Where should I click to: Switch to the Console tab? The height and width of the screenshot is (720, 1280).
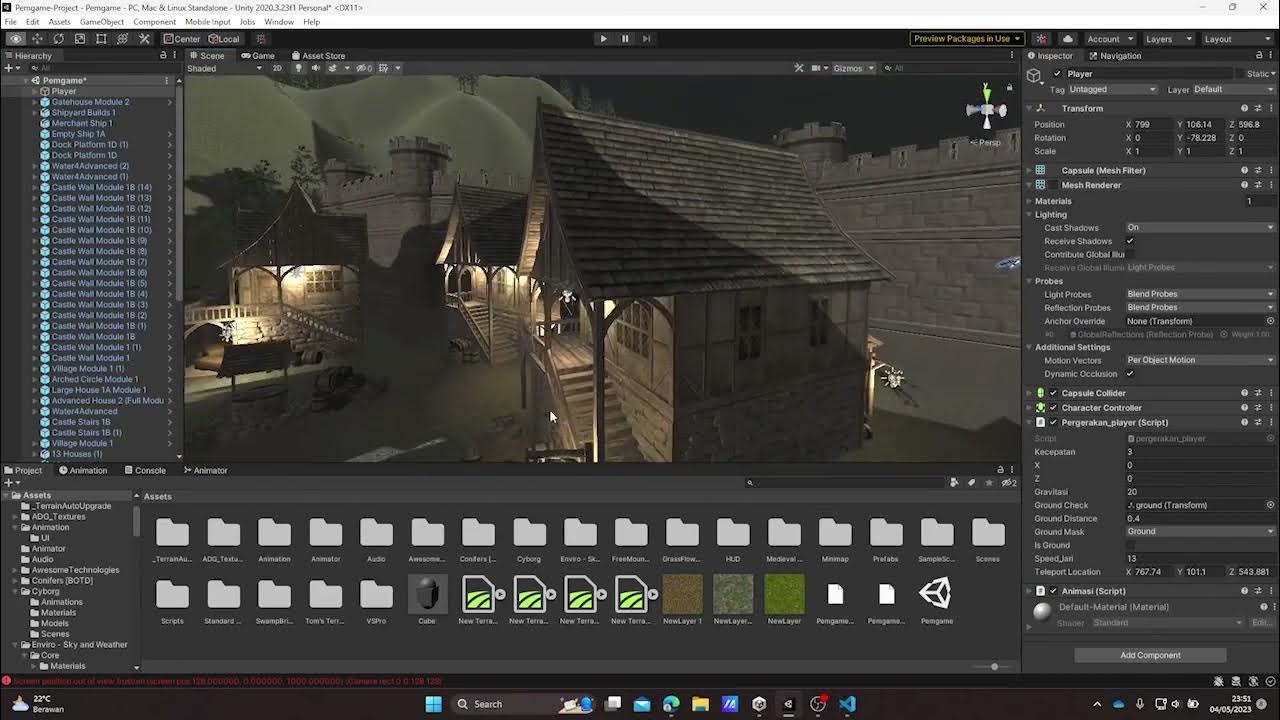[145, 470]
